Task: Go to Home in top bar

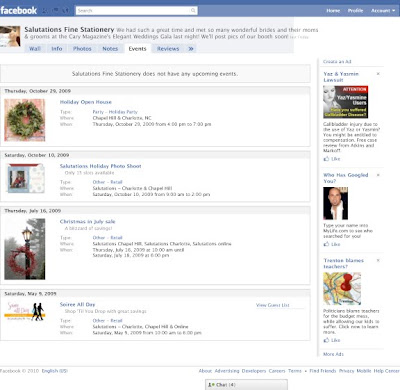Action: pyautogui.click(x=333, y=11)
